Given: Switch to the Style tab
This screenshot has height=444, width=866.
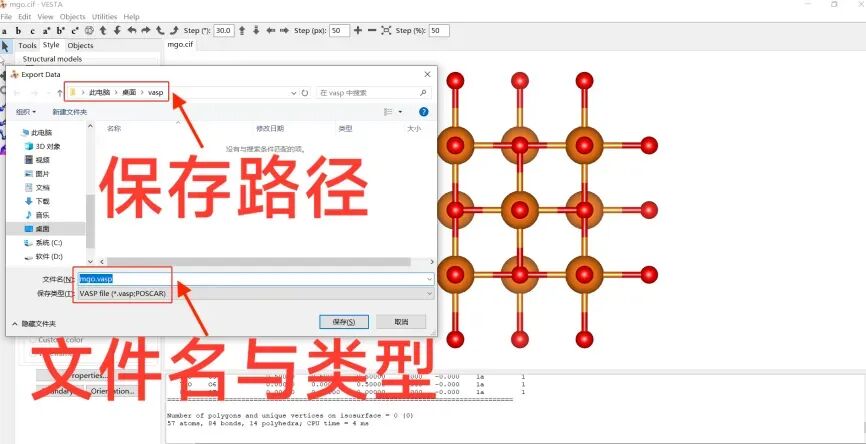Looking at the screenshot, I should 51,45.
